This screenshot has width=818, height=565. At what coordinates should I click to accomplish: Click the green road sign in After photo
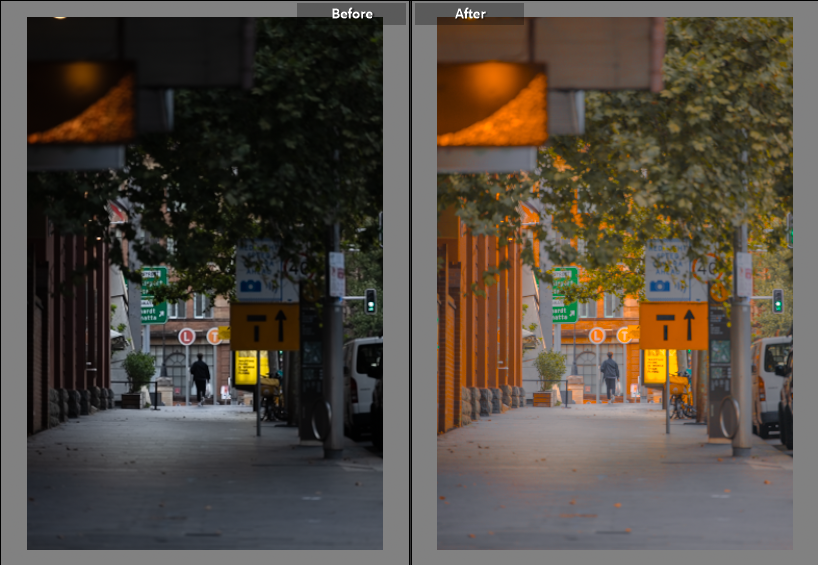tap(565, 295)
